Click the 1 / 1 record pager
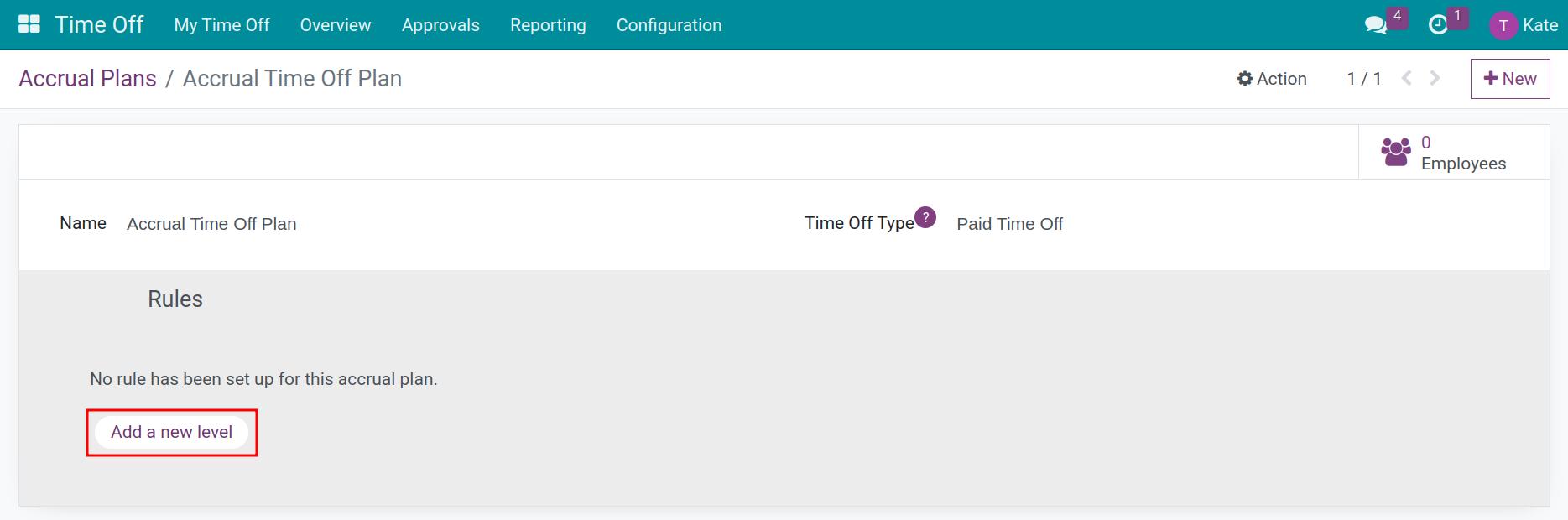This screenshot has height=520, width=1568. click(x=1363, y=79)
